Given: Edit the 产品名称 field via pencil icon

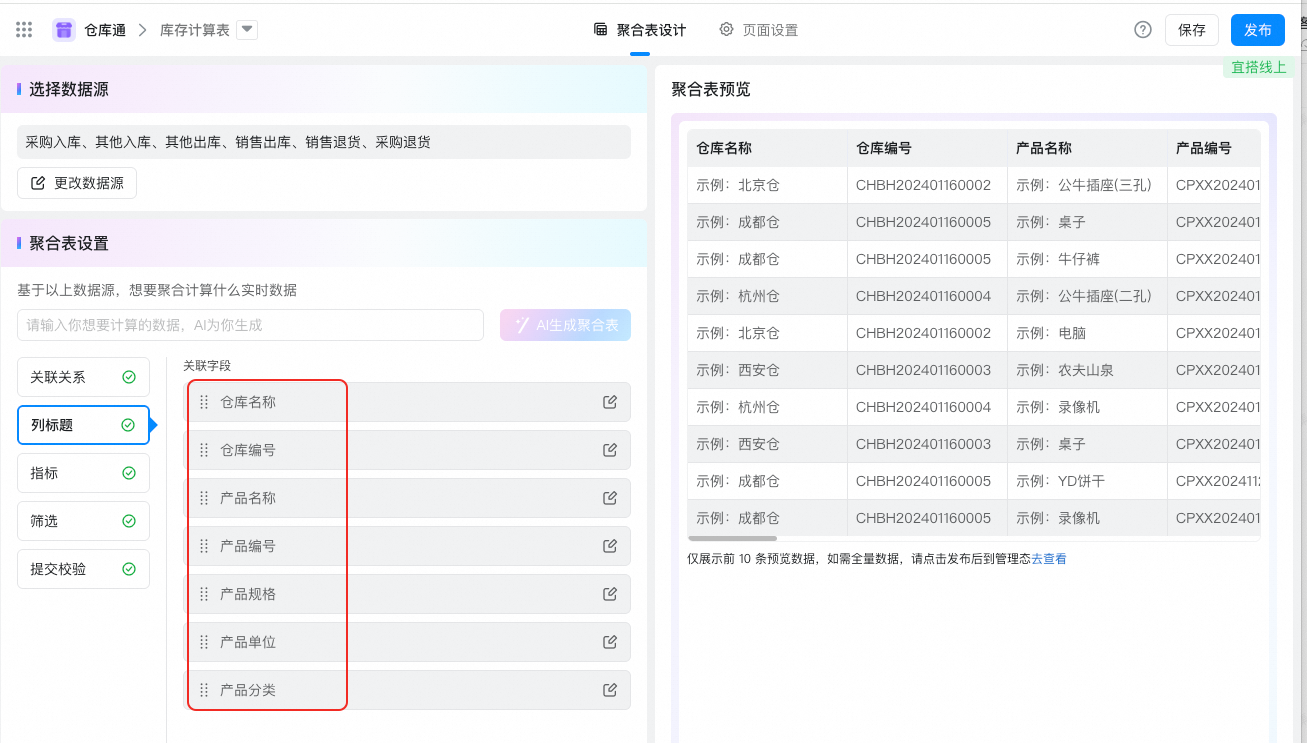Looking at the screenshot, I should pyautogui.click(x=610, y=498).
